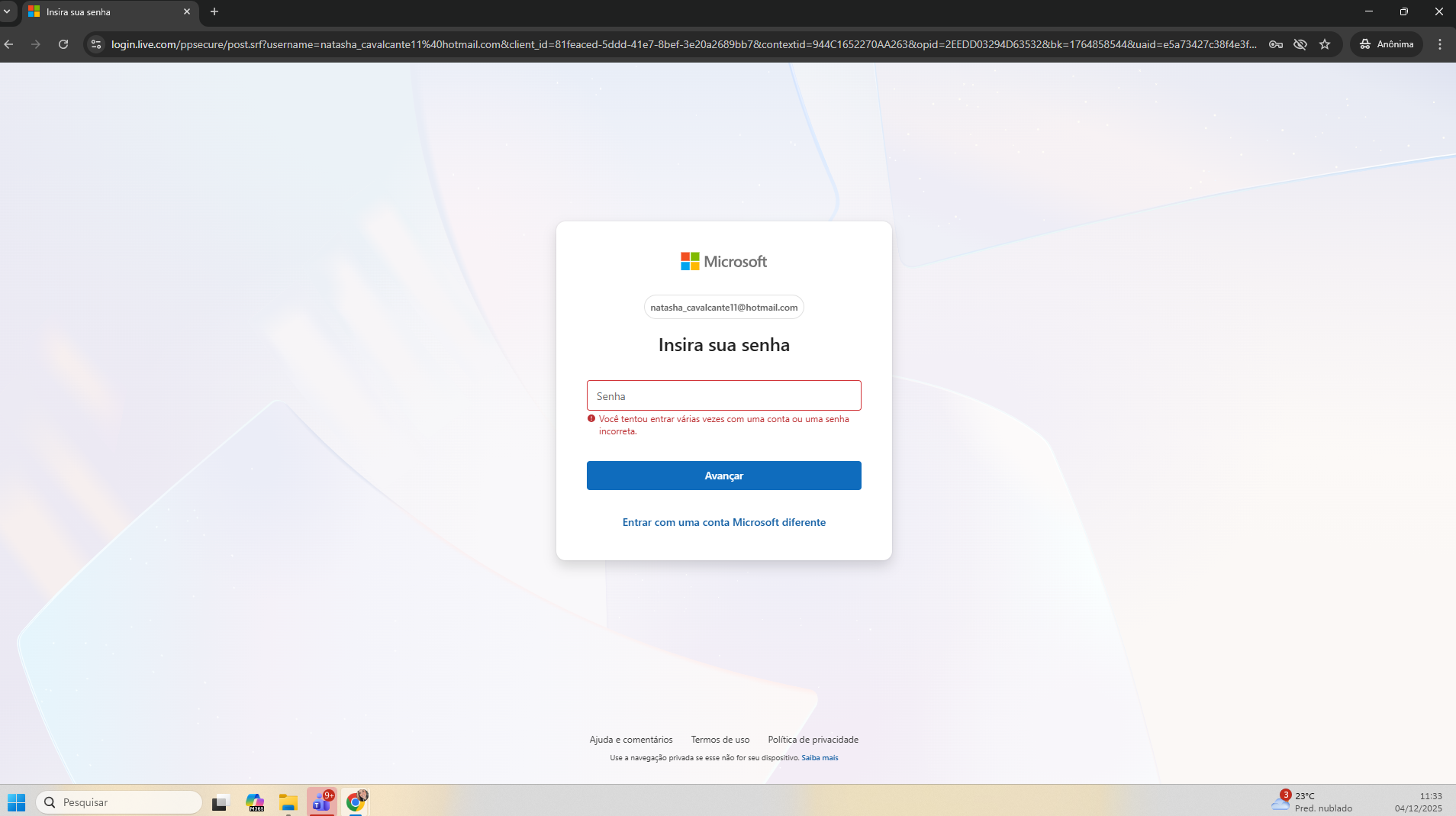Bookmark this page with the star icon
This screenshot has height=816, width=1456.
click(1325, 44)
